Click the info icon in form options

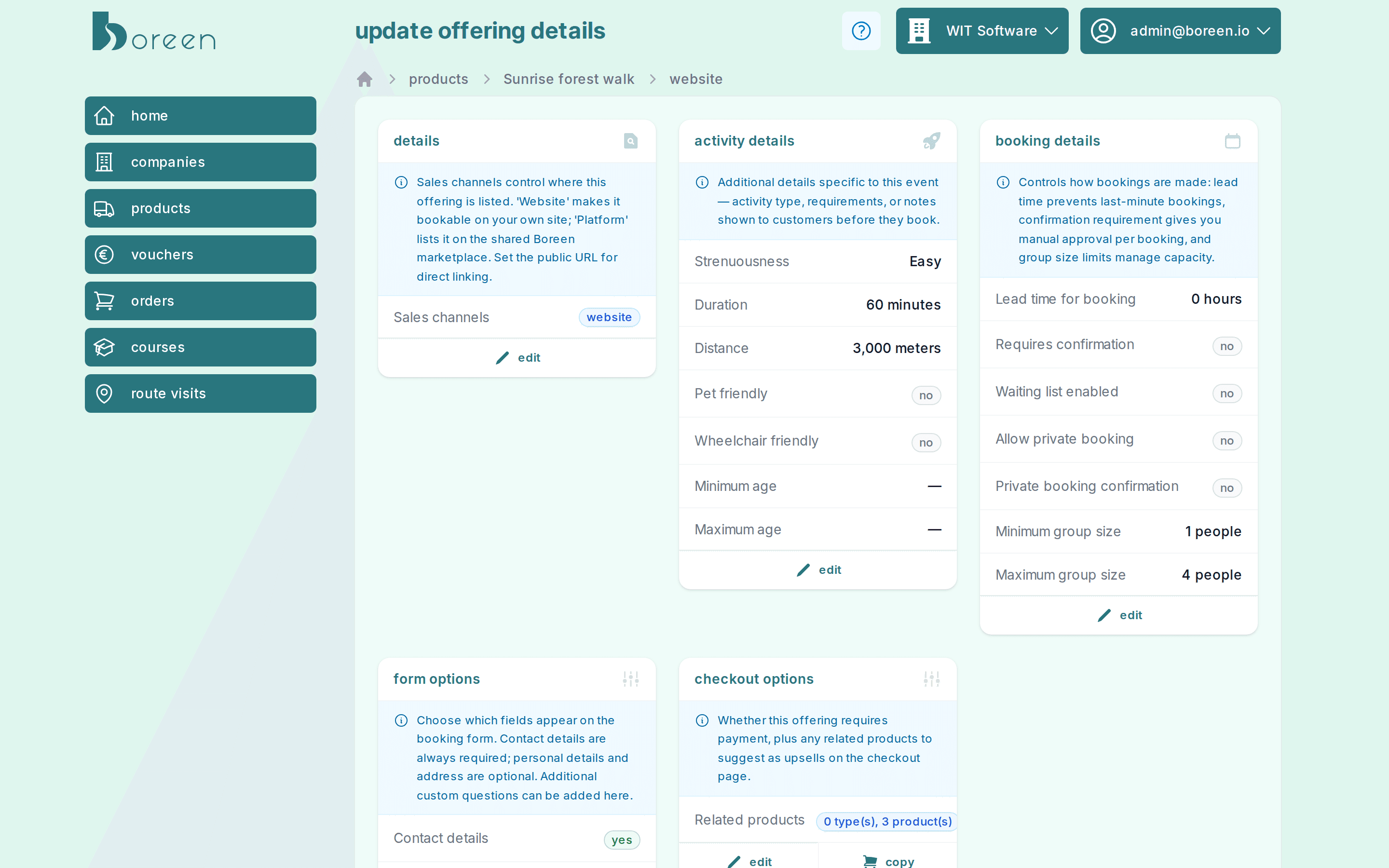[401, 720]
